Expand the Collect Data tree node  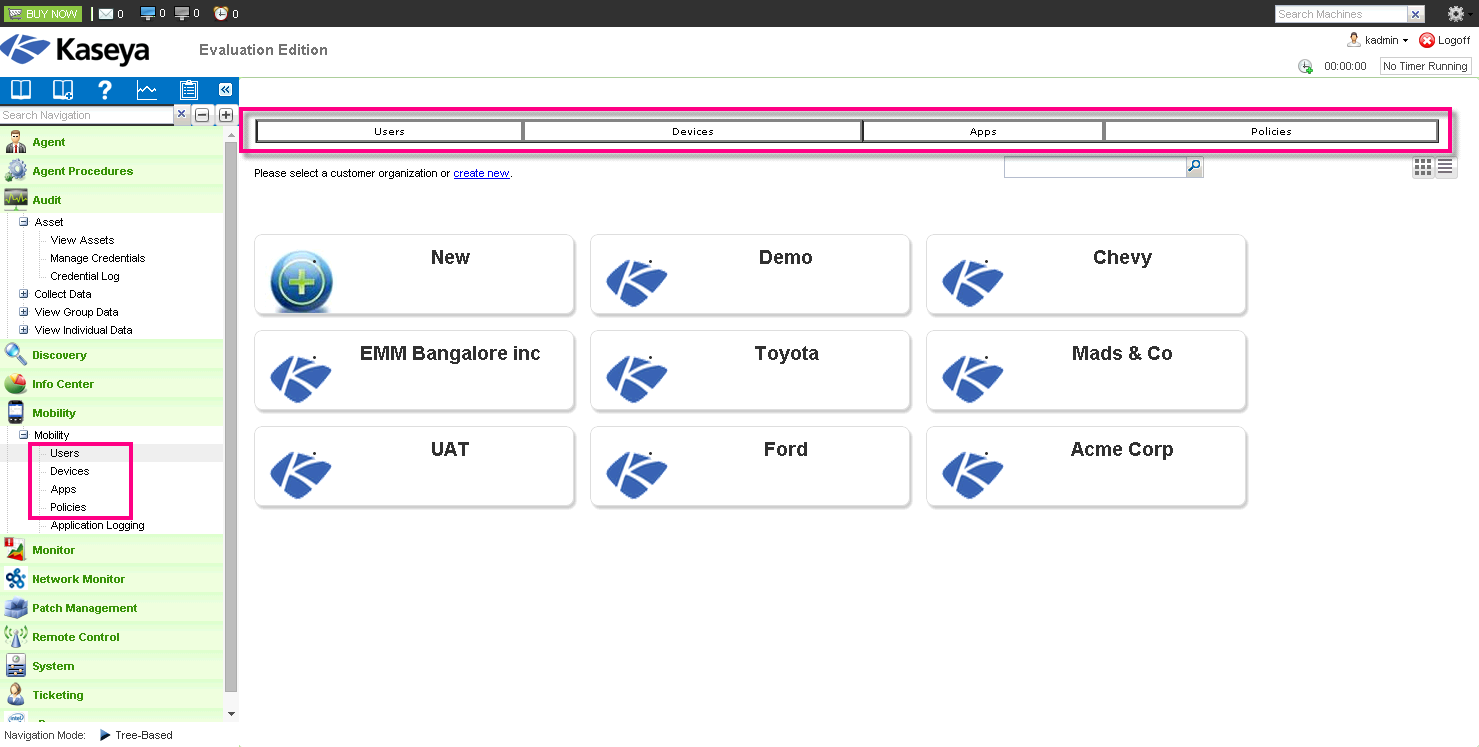click(24, 294)
